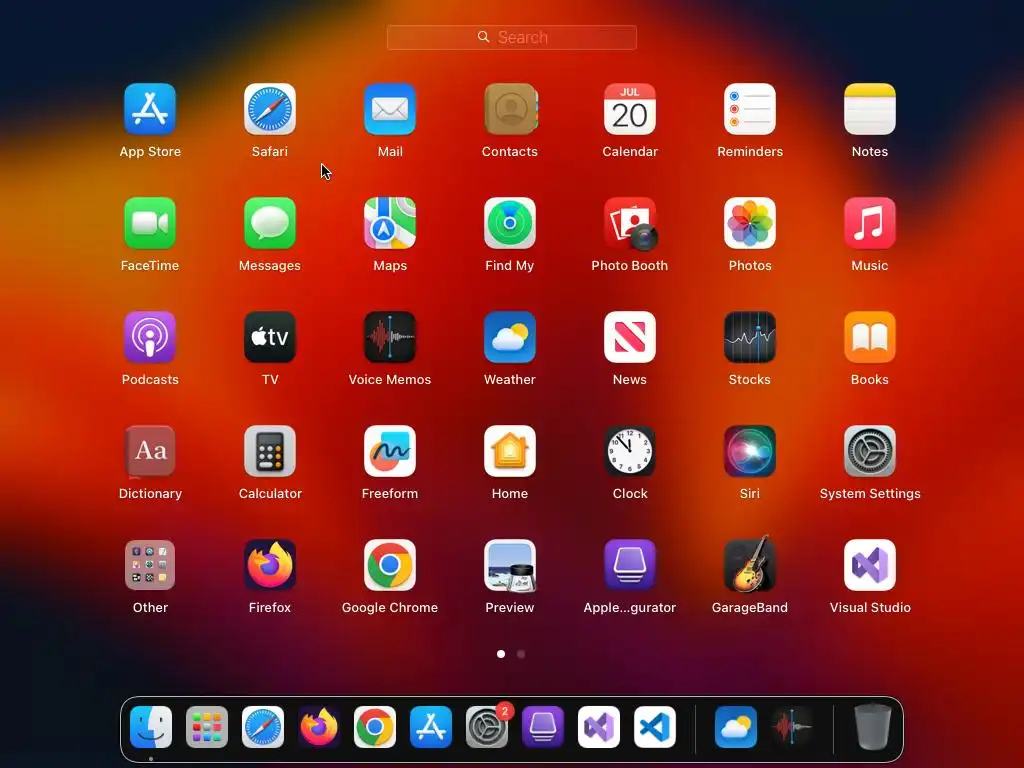This screenshot has height=768, width=1024.
Task: Select the first Launchpad page dot
Action: [501, 654]
